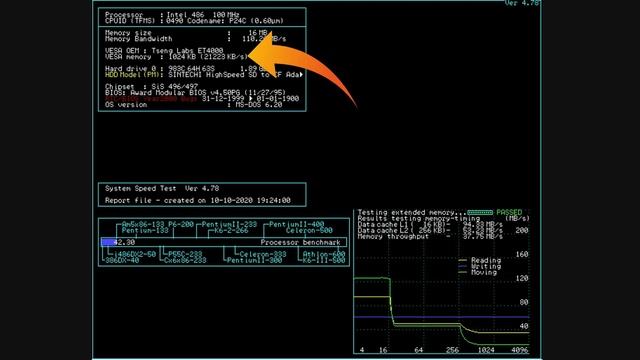
Task: Click 'Ver 4.78' at top-right corner
Action: pos(522,3)
